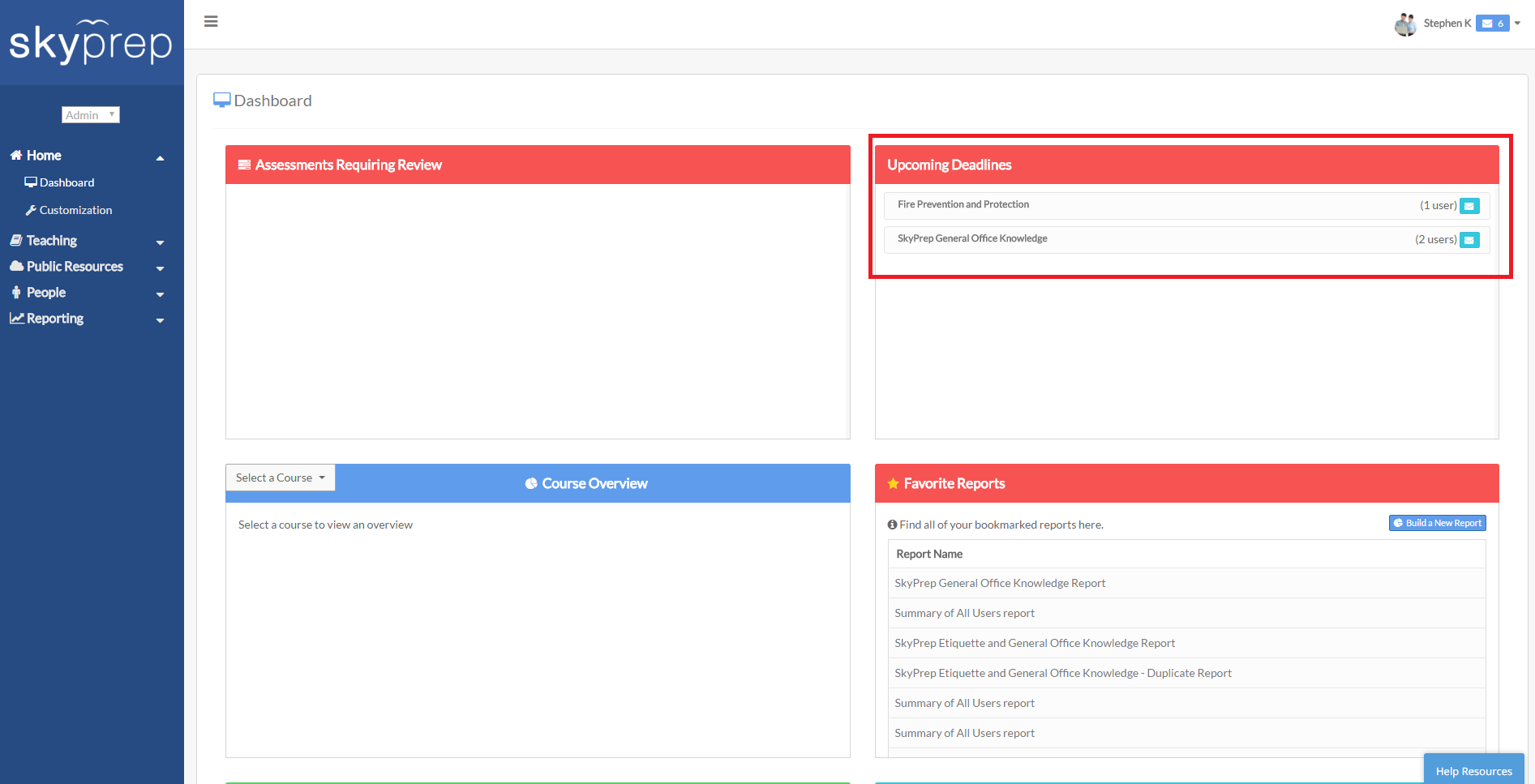Collapse the Home sidebar section
The width and height of the screenshot is (1535, 784).
pyautogui.click(x=160, y=157)
